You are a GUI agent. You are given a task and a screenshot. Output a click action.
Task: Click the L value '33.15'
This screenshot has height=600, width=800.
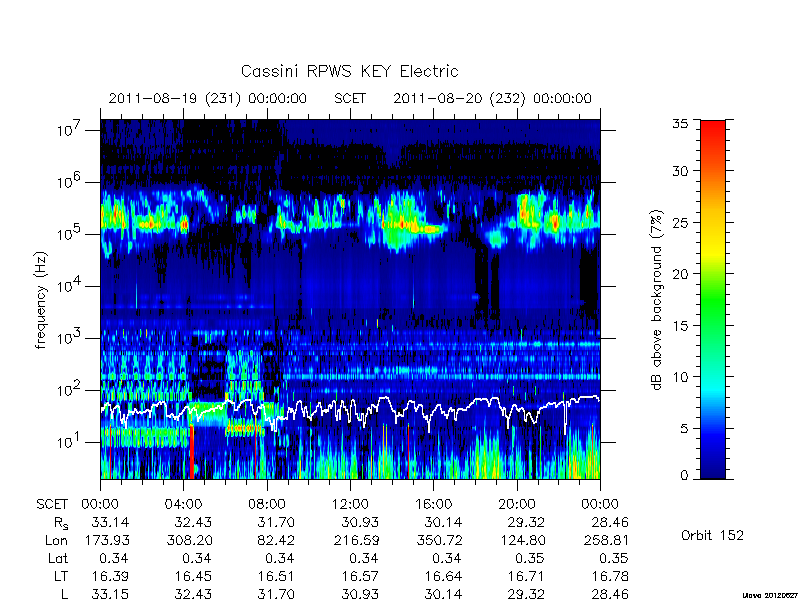110,594
